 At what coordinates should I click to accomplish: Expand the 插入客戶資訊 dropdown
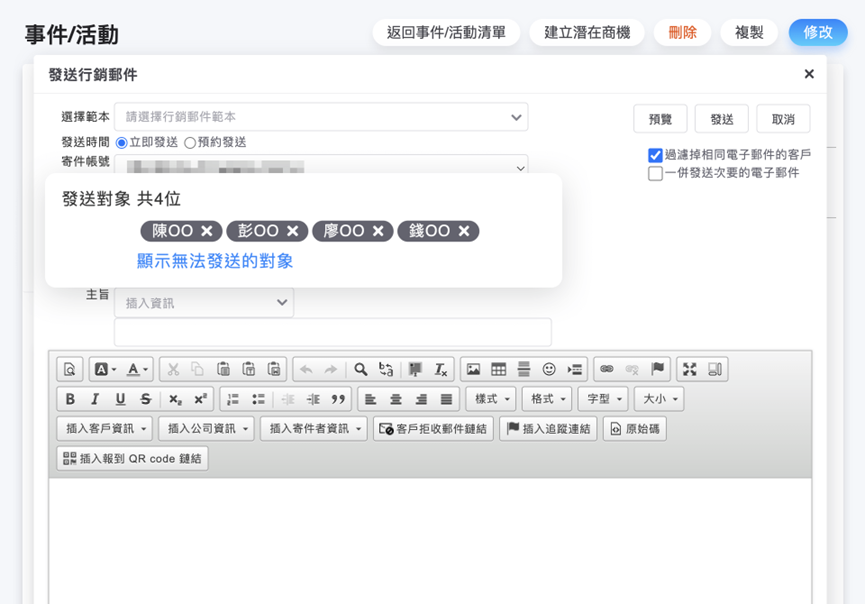(105, 429)
